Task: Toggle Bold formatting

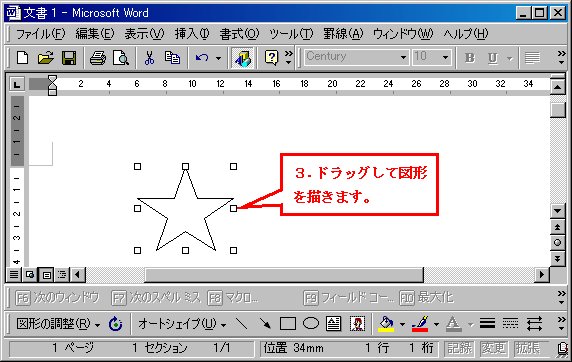Action: click(470, 58)
